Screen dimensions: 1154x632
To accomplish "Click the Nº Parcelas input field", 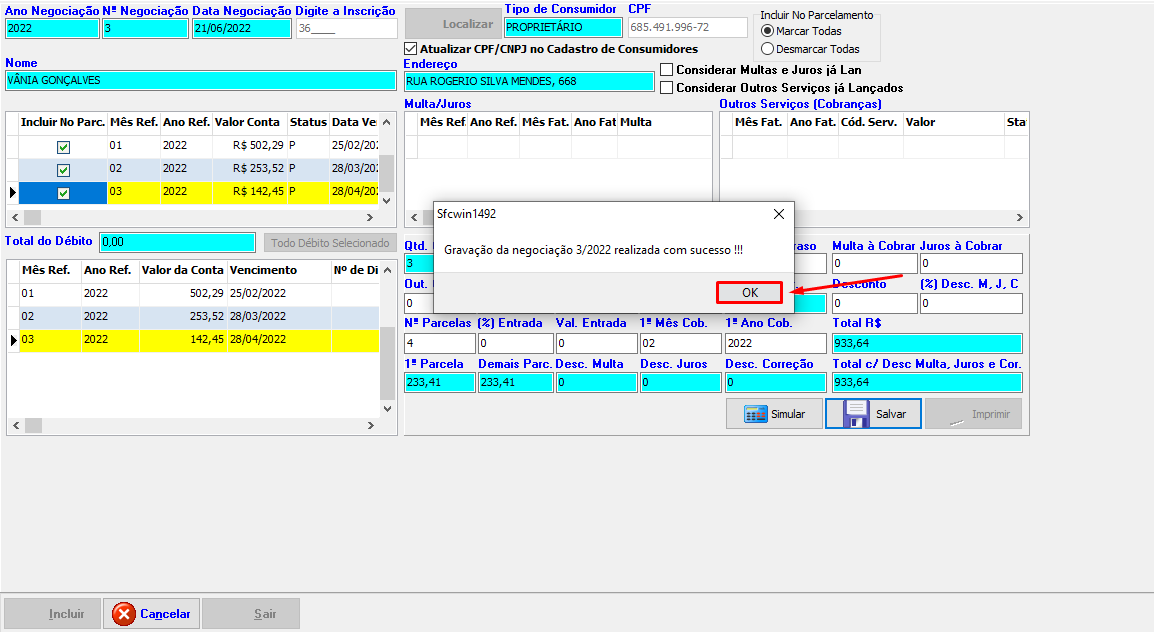I will (x=438, y=343).
